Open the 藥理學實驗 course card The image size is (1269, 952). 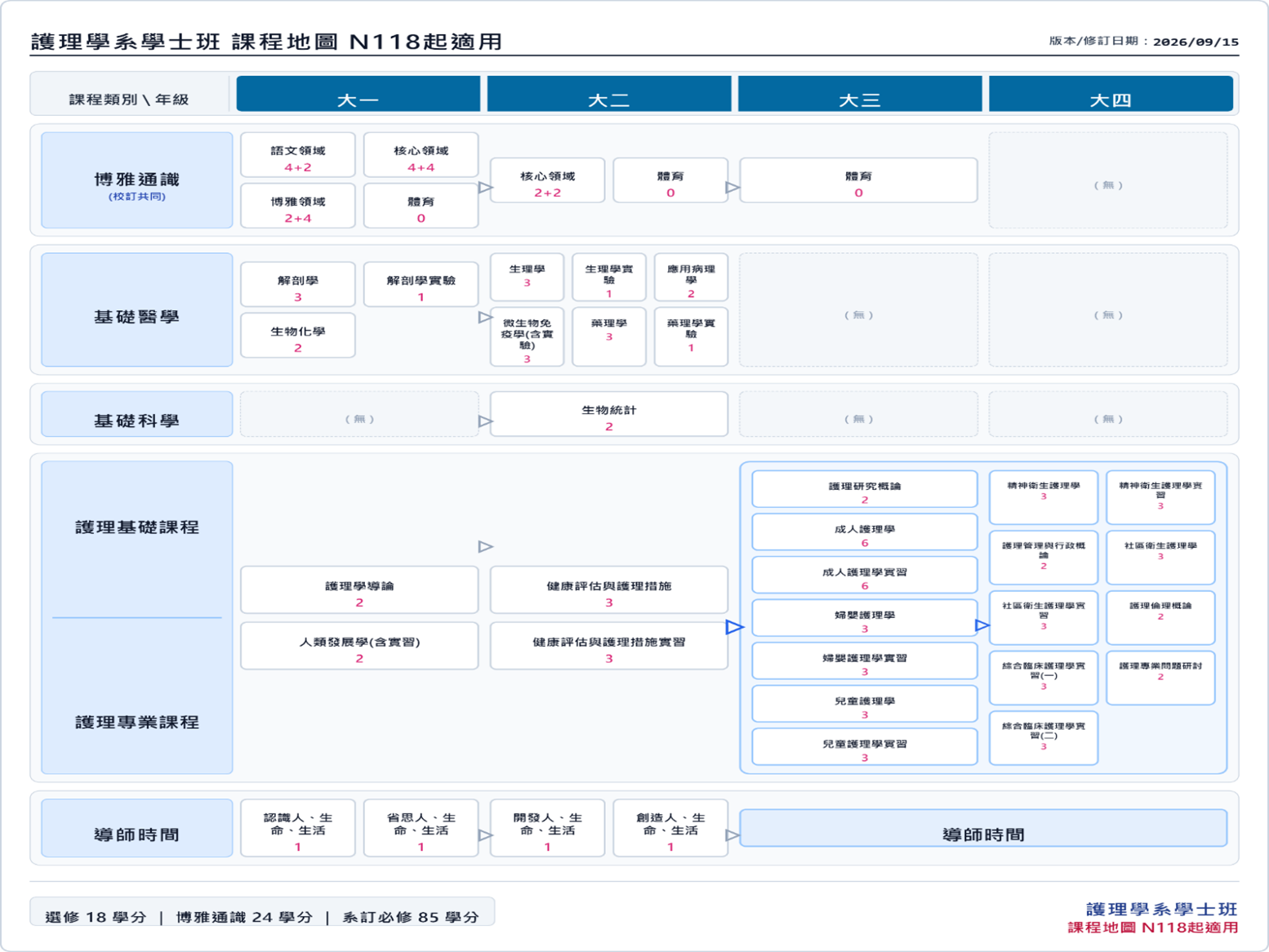pyautogui.click(x=691, y=337)
